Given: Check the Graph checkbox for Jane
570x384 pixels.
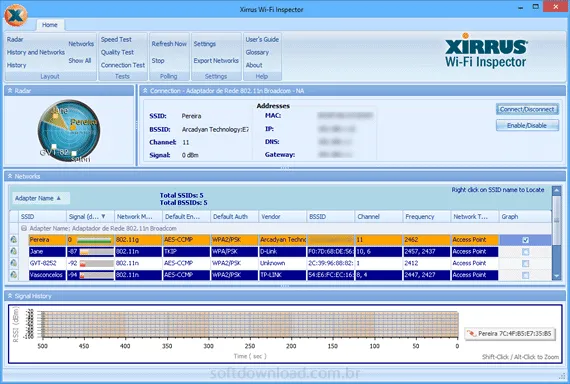Looking at the screenshot, I should [525, 252].
